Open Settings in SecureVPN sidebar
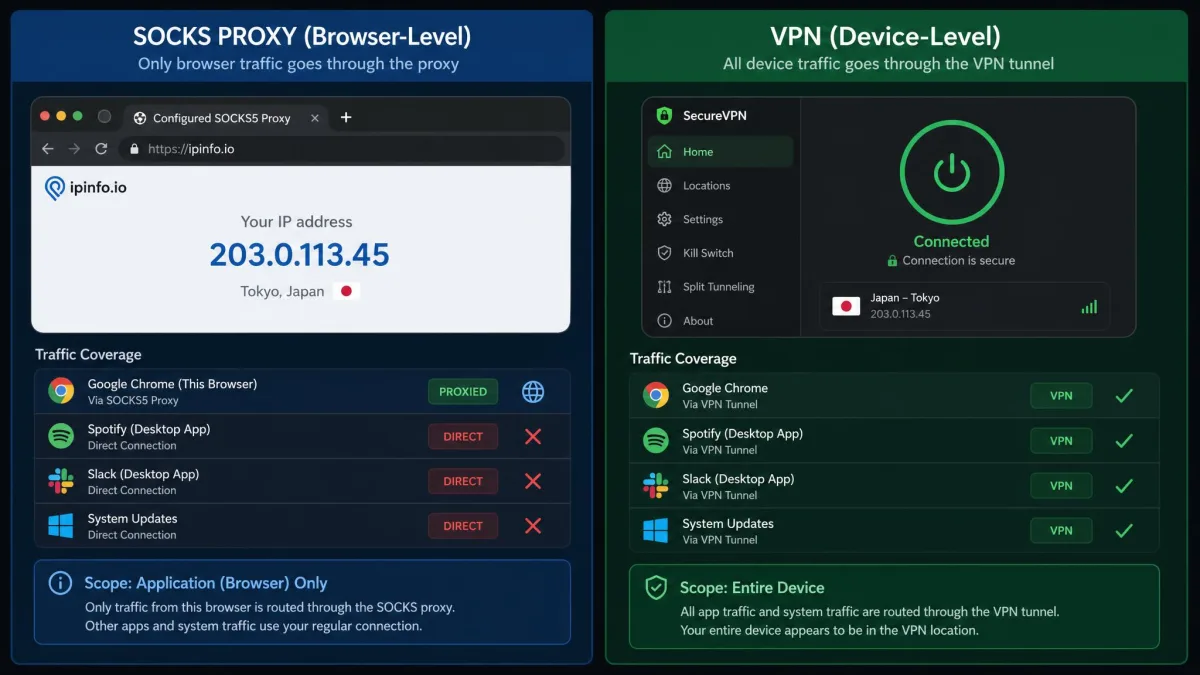This screenshot has width=1200, height=675. pyautogui.click(x=720, y=219)
